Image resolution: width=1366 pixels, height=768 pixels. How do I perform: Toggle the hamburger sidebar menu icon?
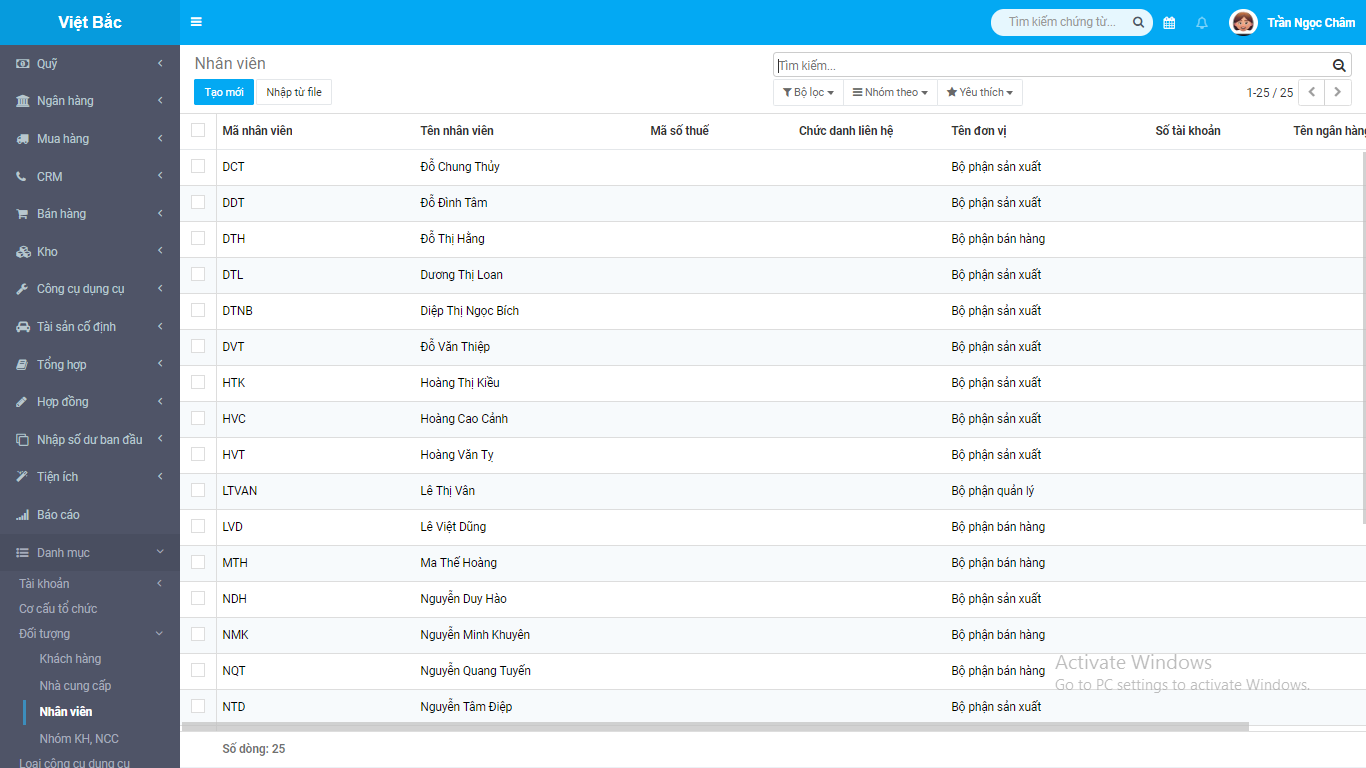(196, 22)
